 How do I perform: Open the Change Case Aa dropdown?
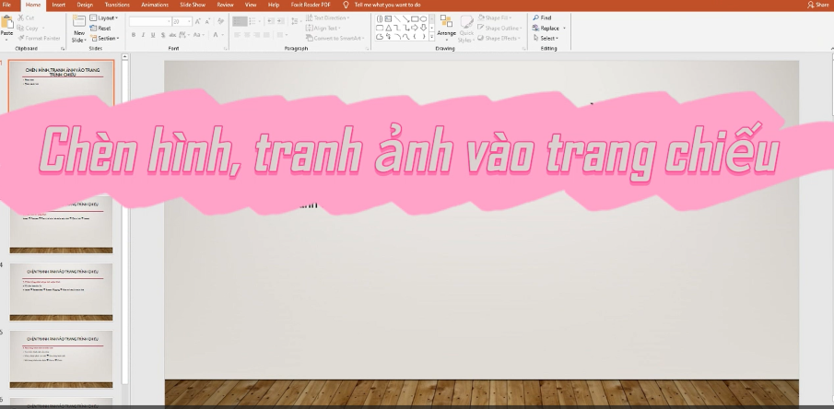[x=198, y=35]
